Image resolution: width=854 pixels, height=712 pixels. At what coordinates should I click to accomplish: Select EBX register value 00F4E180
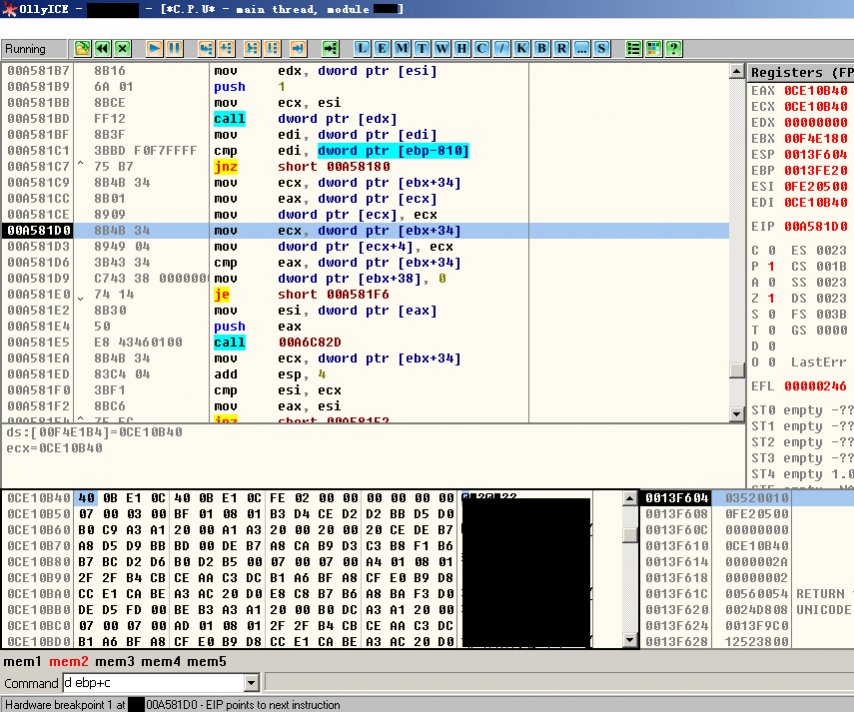[x=816, y=138]
